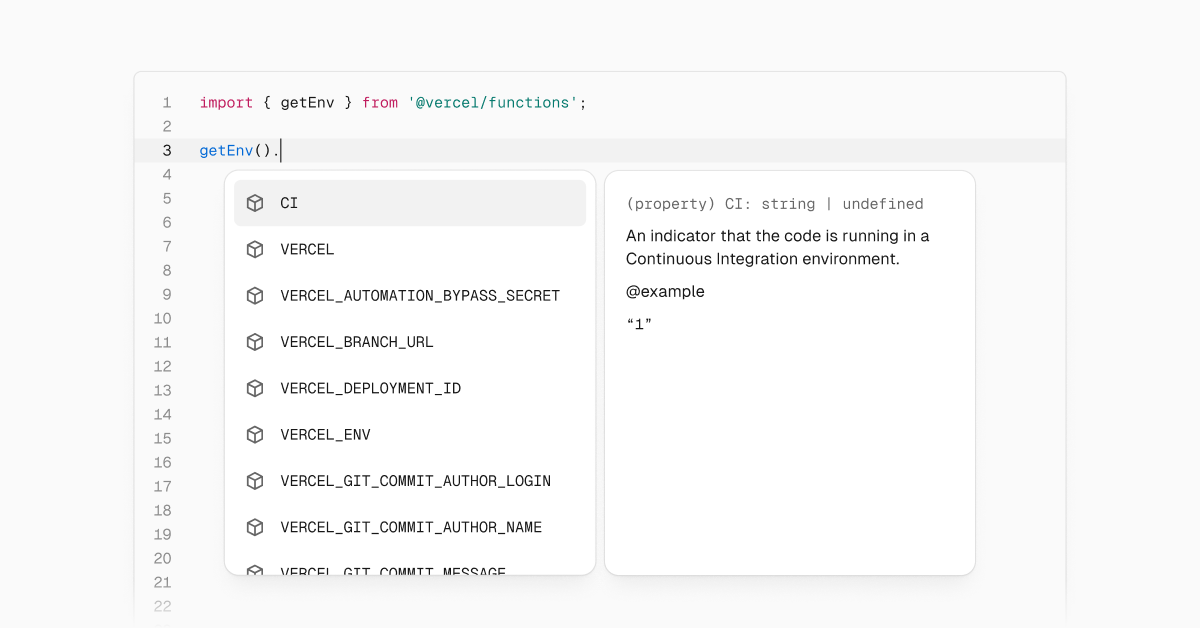Click the cube icon beside VERCEL

255,249
